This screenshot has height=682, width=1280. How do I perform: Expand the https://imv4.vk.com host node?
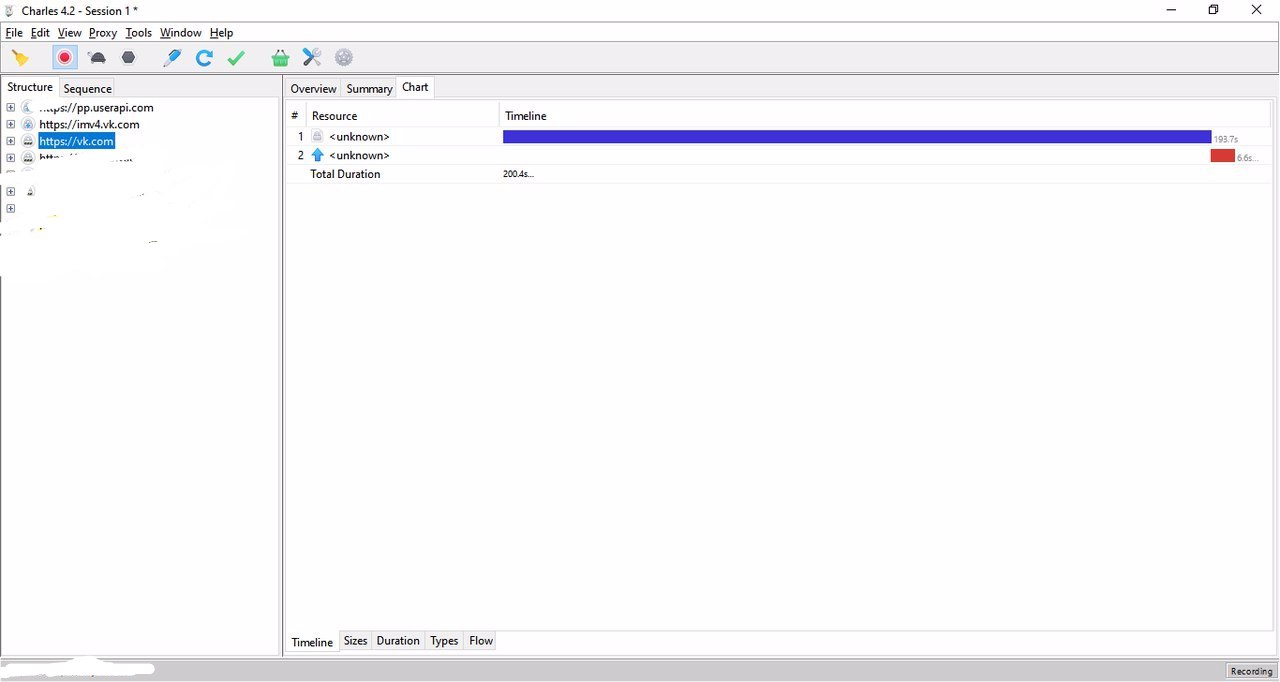pos(11,125)
